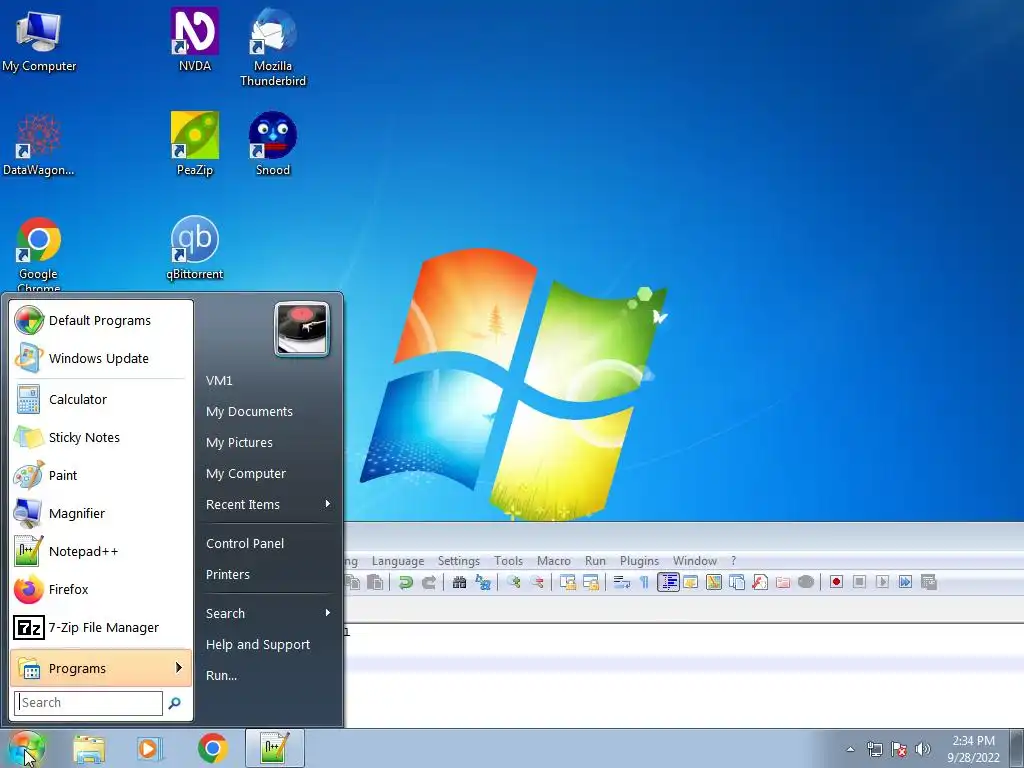
Task: Click the Start menu Search field
Action: [88, 703]
